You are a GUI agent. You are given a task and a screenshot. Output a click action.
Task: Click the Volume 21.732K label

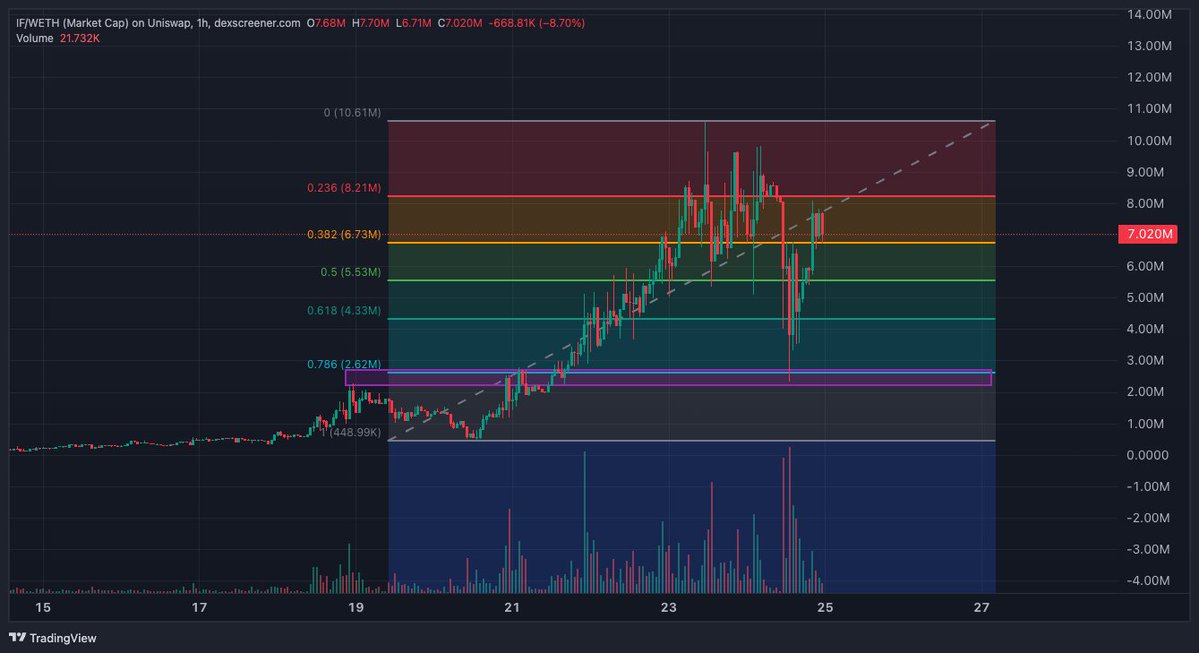(58, 38)
